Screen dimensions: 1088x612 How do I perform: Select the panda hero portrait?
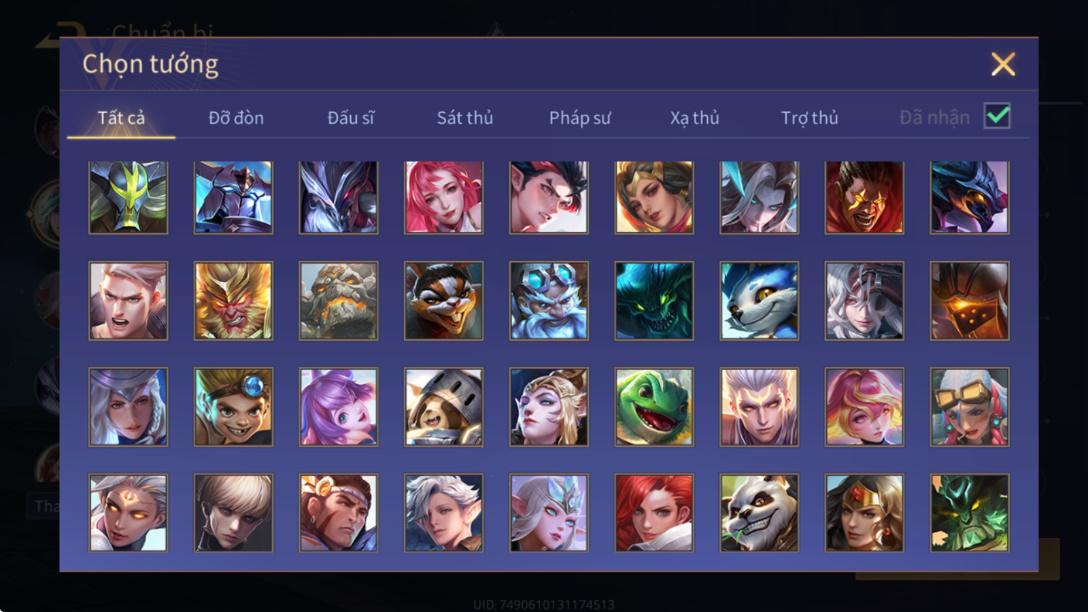tap(759, 513)
